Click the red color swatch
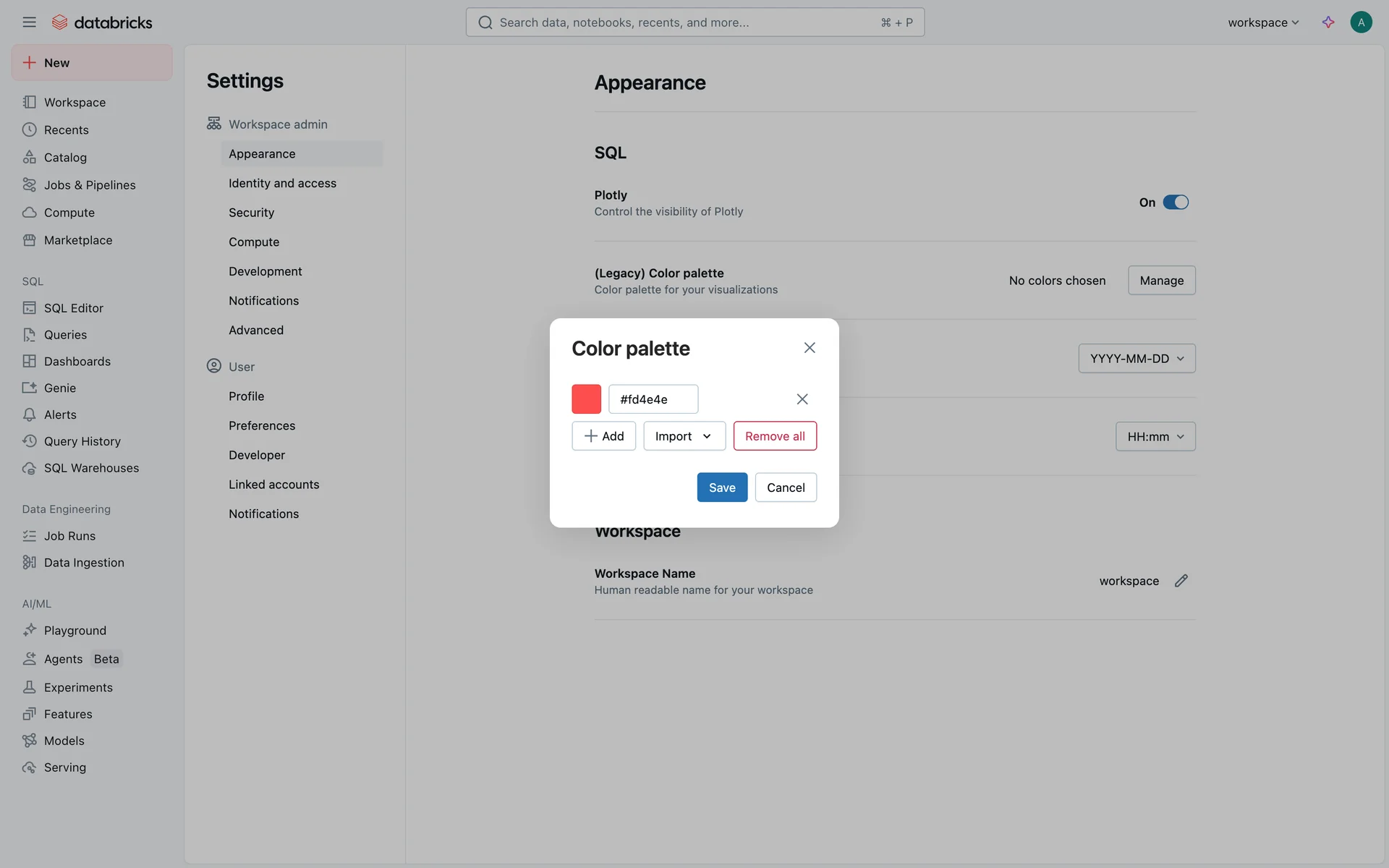 [x=586, y=399]
